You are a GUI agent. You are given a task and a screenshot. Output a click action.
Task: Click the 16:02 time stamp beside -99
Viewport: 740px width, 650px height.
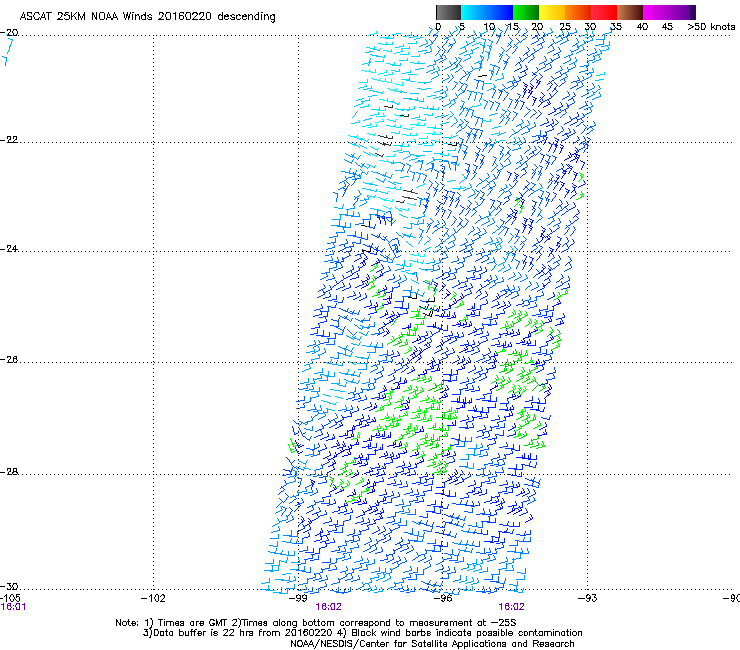(x=328, y=607)
